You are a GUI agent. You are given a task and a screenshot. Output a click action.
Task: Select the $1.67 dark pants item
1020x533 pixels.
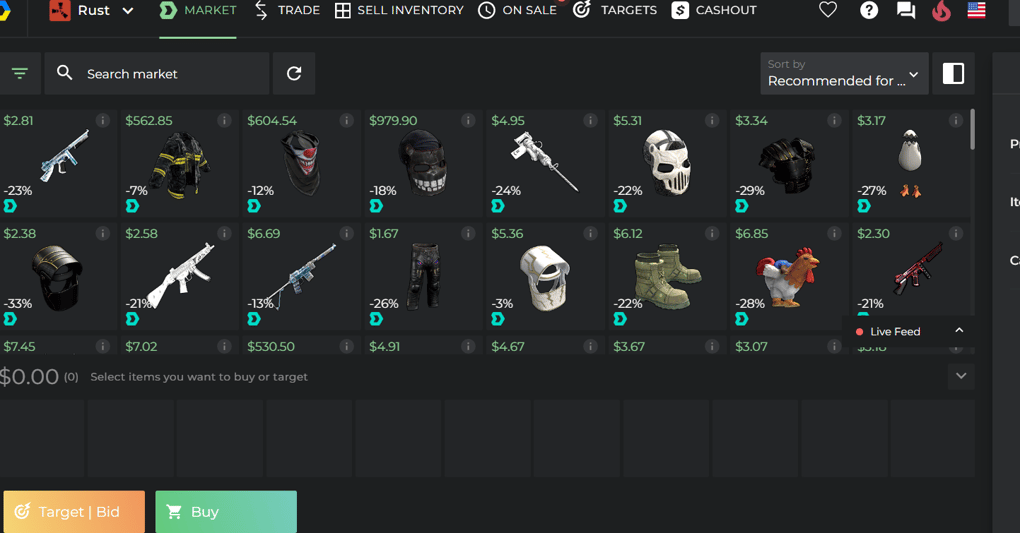tap(423, 276)
